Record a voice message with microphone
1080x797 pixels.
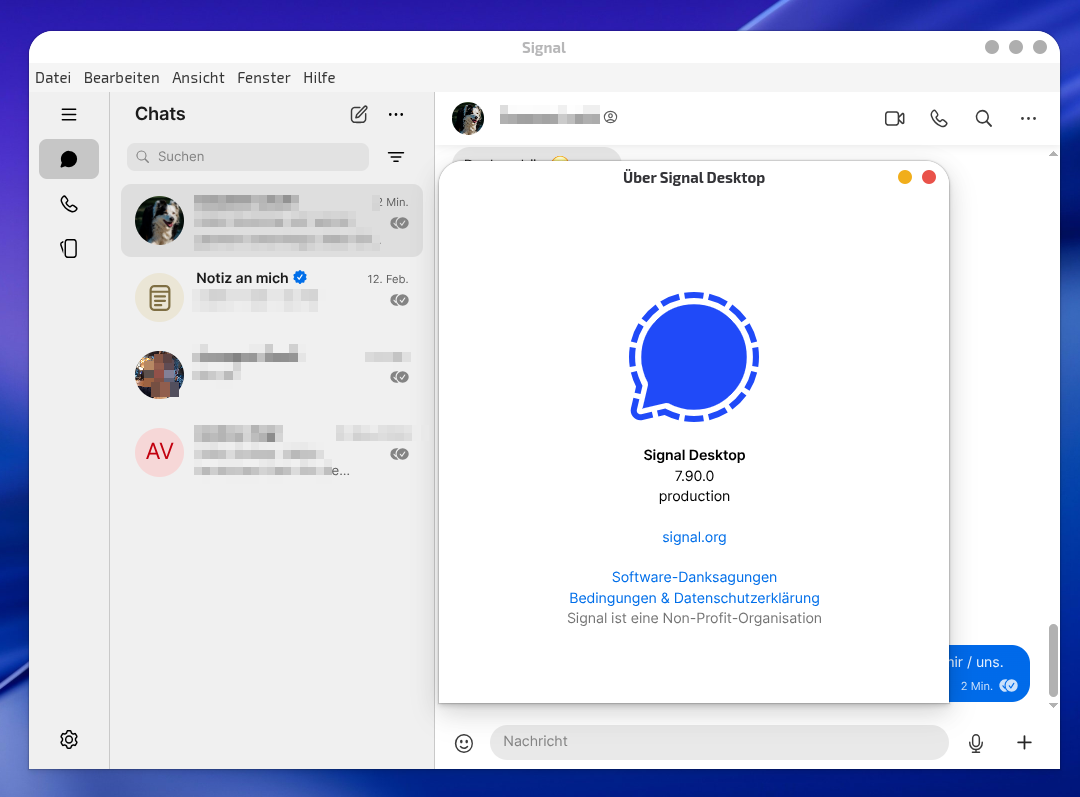(976, 743)
